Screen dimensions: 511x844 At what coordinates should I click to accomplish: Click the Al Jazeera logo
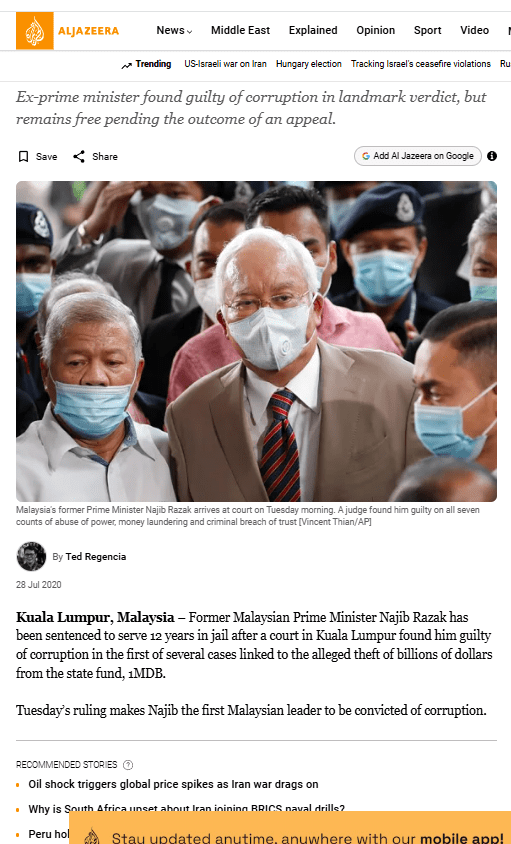pos(67,31)
